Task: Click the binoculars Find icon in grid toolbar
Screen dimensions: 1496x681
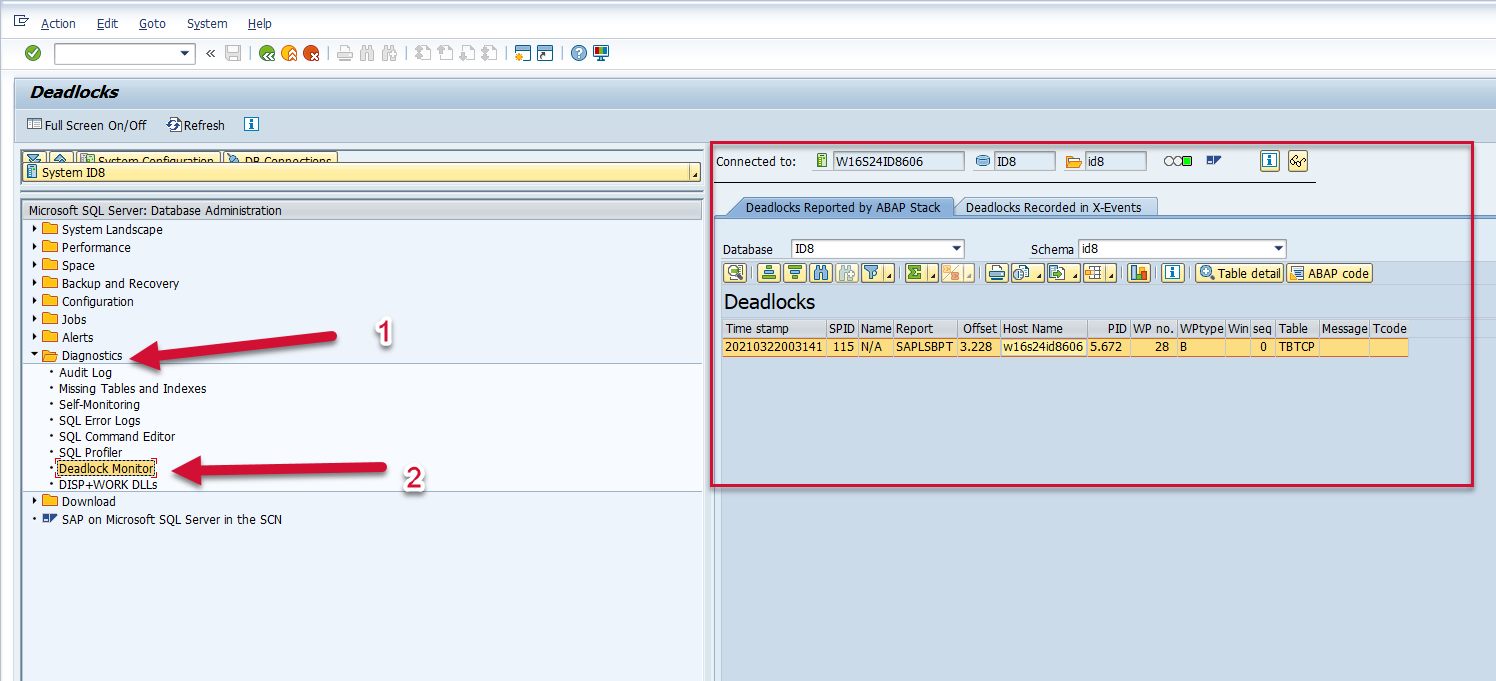Action: [x=820, y=273]
